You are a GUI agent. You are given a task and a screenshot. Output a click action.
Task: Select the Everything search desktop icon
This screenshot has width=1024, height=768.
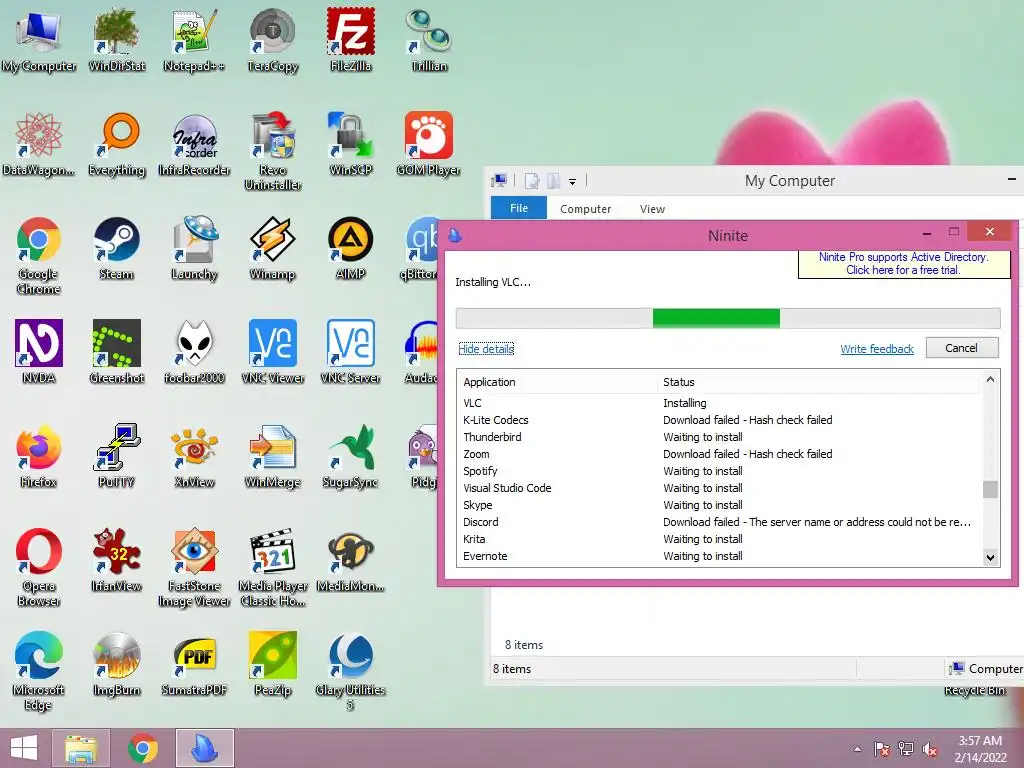[116, 144]
